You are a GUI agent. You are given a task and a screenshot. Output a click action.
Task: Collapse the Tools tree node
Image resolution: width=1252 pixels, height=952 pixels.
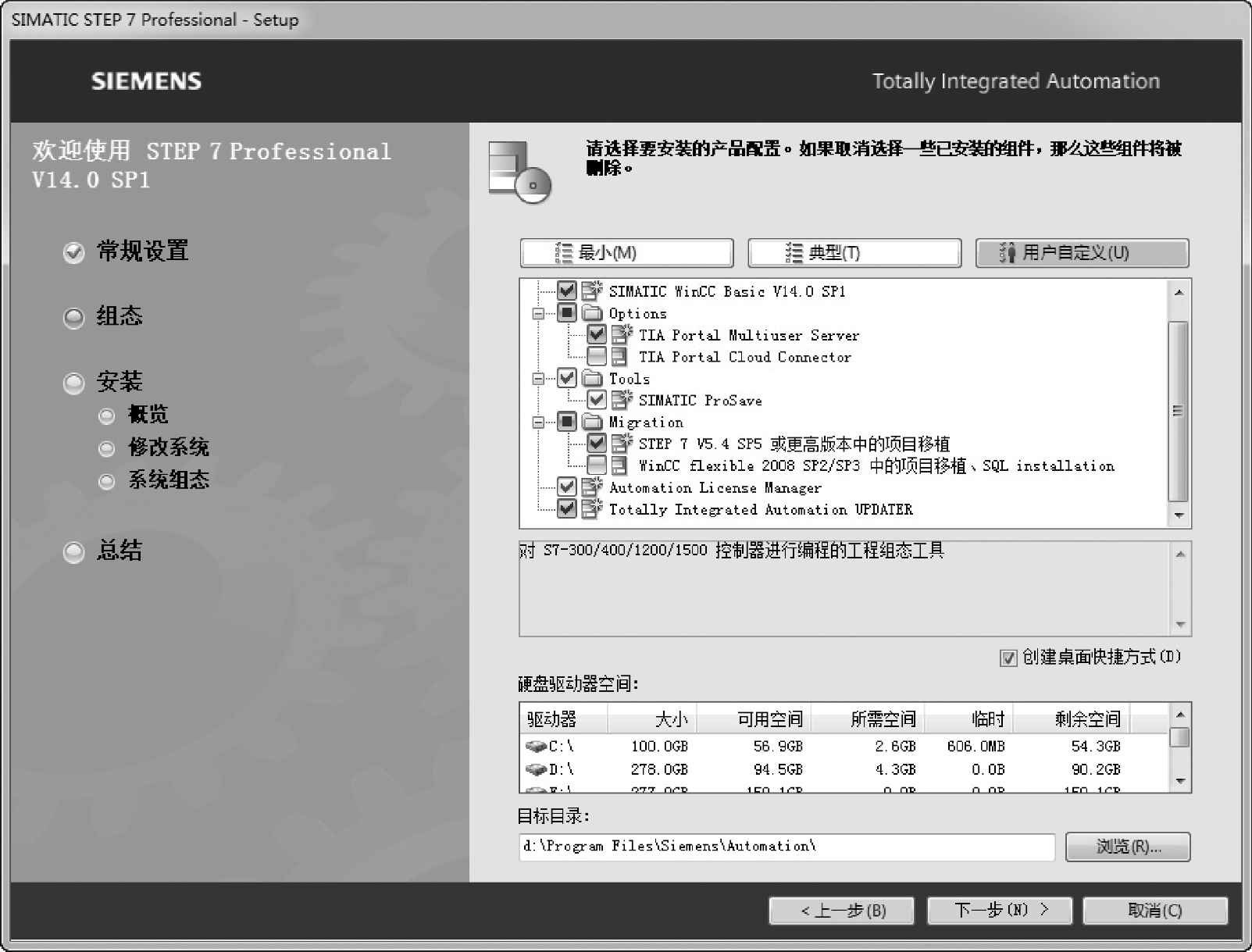[538, 379]
